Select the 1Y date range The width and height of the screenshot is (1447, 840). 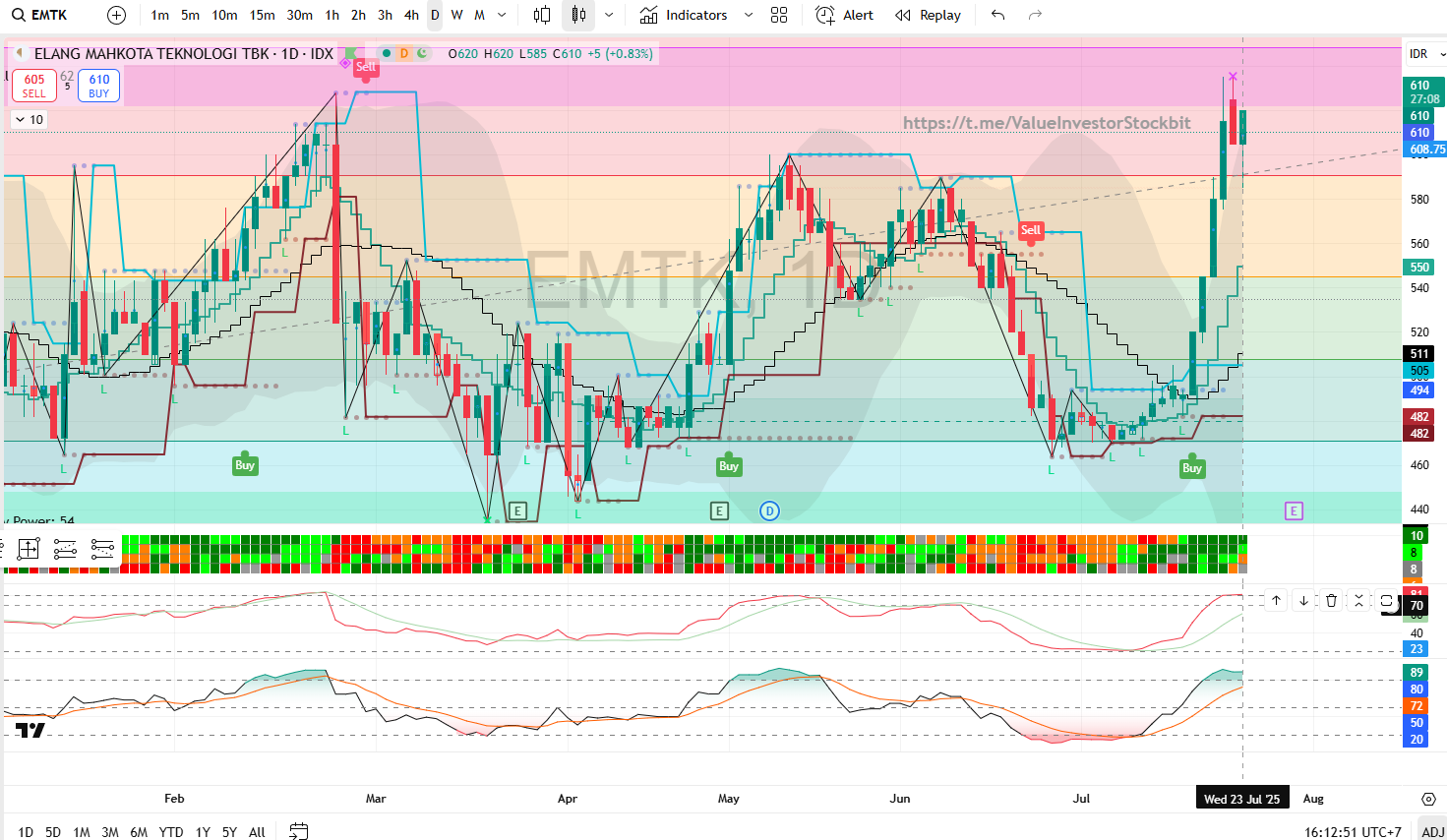(x=203, y=832)
